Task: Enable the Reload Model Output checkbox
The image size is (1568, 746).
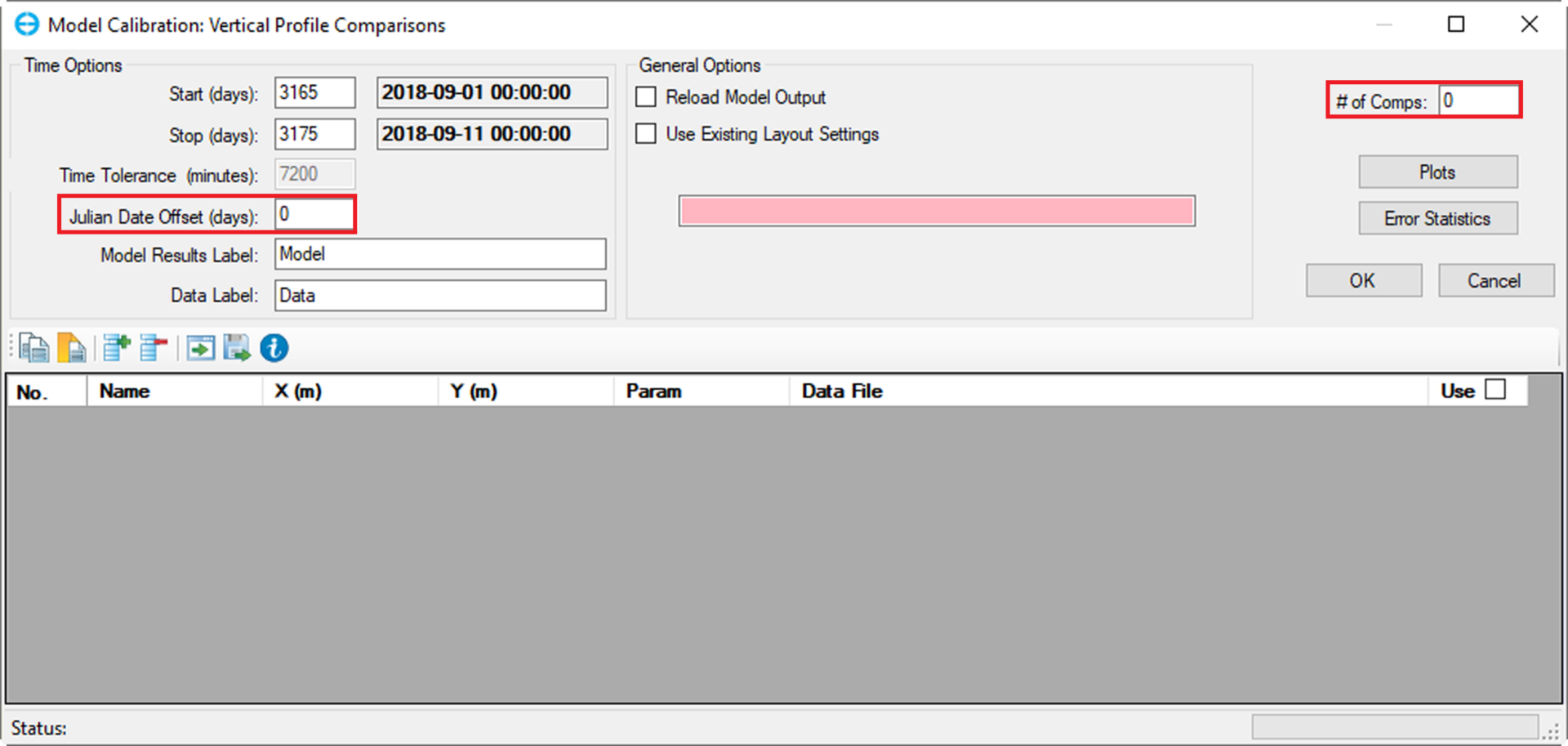Action: [x=646, y=97]
